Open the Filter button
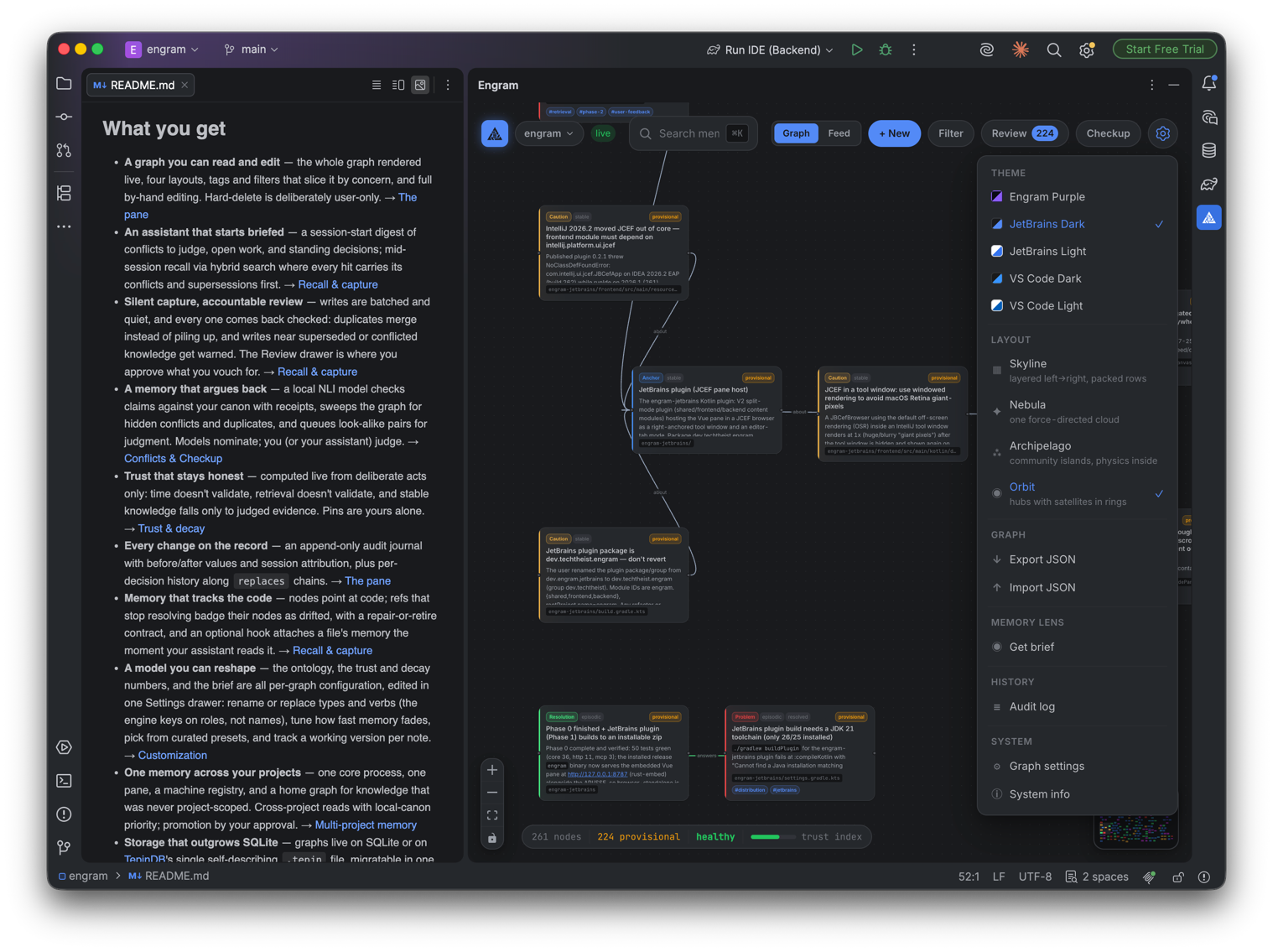Image resolution: width=1273 pixels, height=952 pixels. (x=950, y=133)
